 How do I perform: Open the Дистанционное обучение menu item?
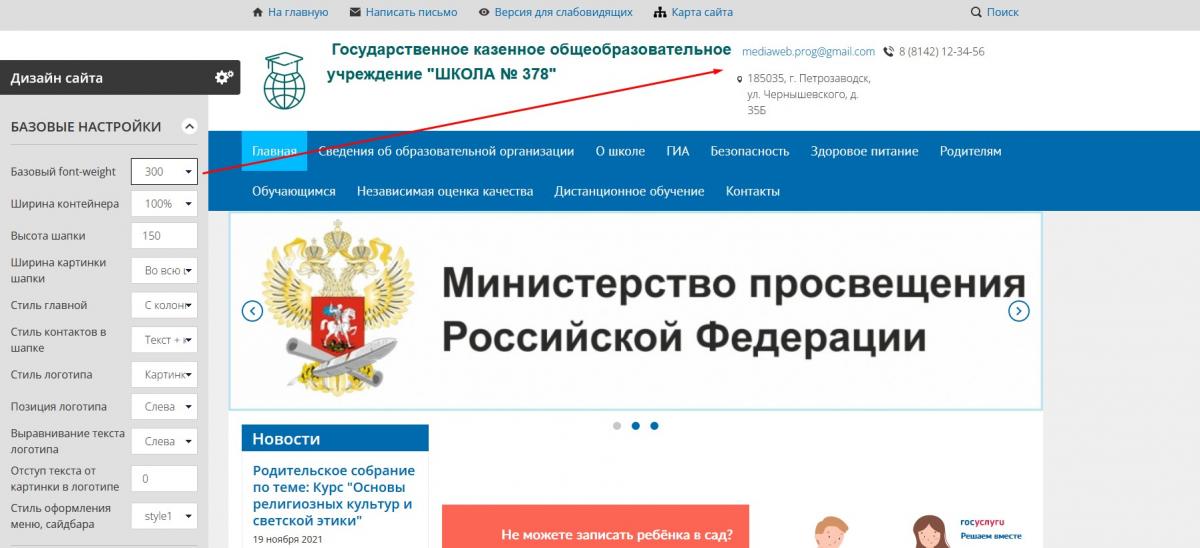click(x=630, y=191)
